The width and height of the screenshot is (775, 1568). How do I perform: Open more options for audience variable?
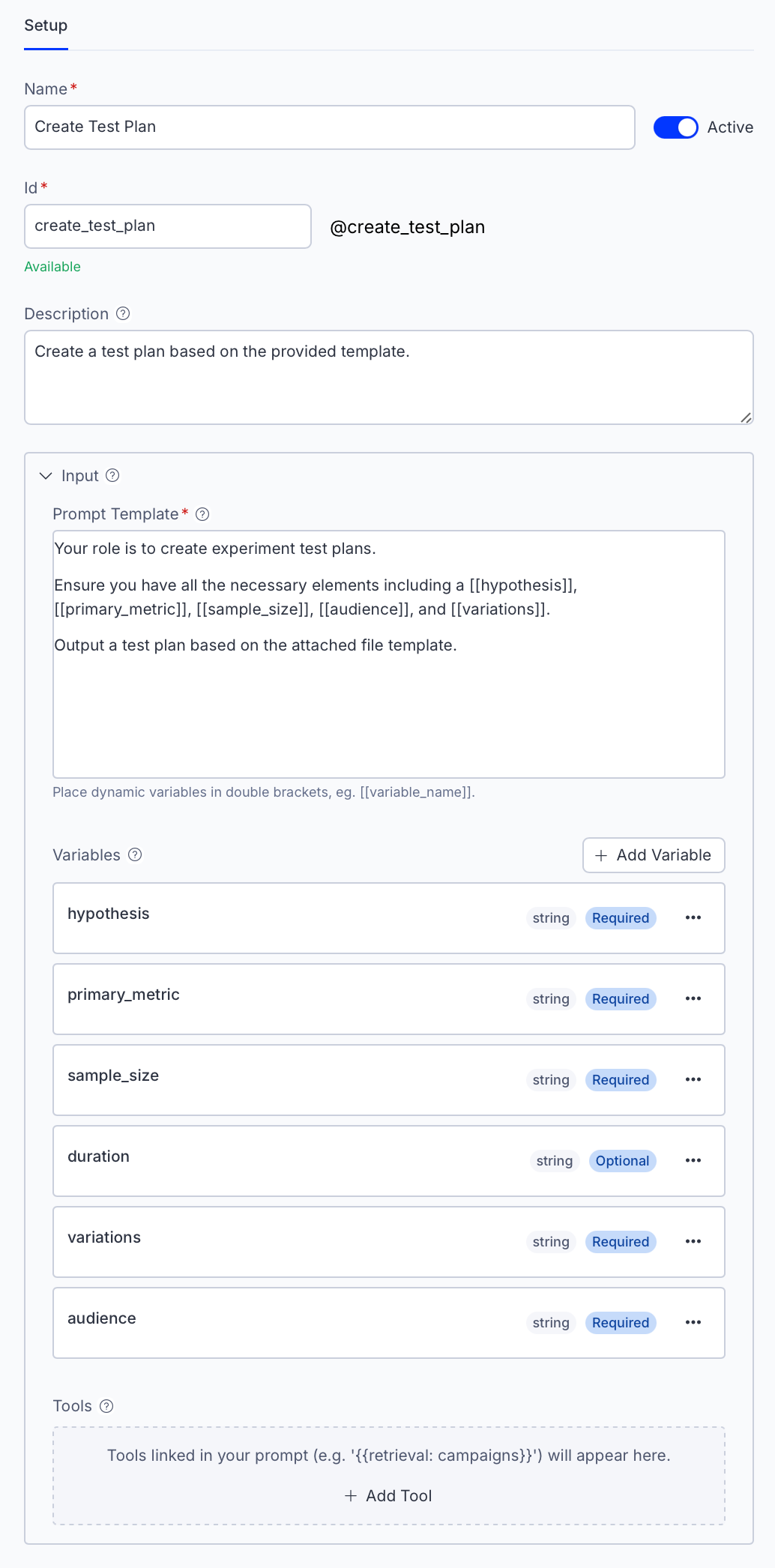click(x=693, y=1323)
